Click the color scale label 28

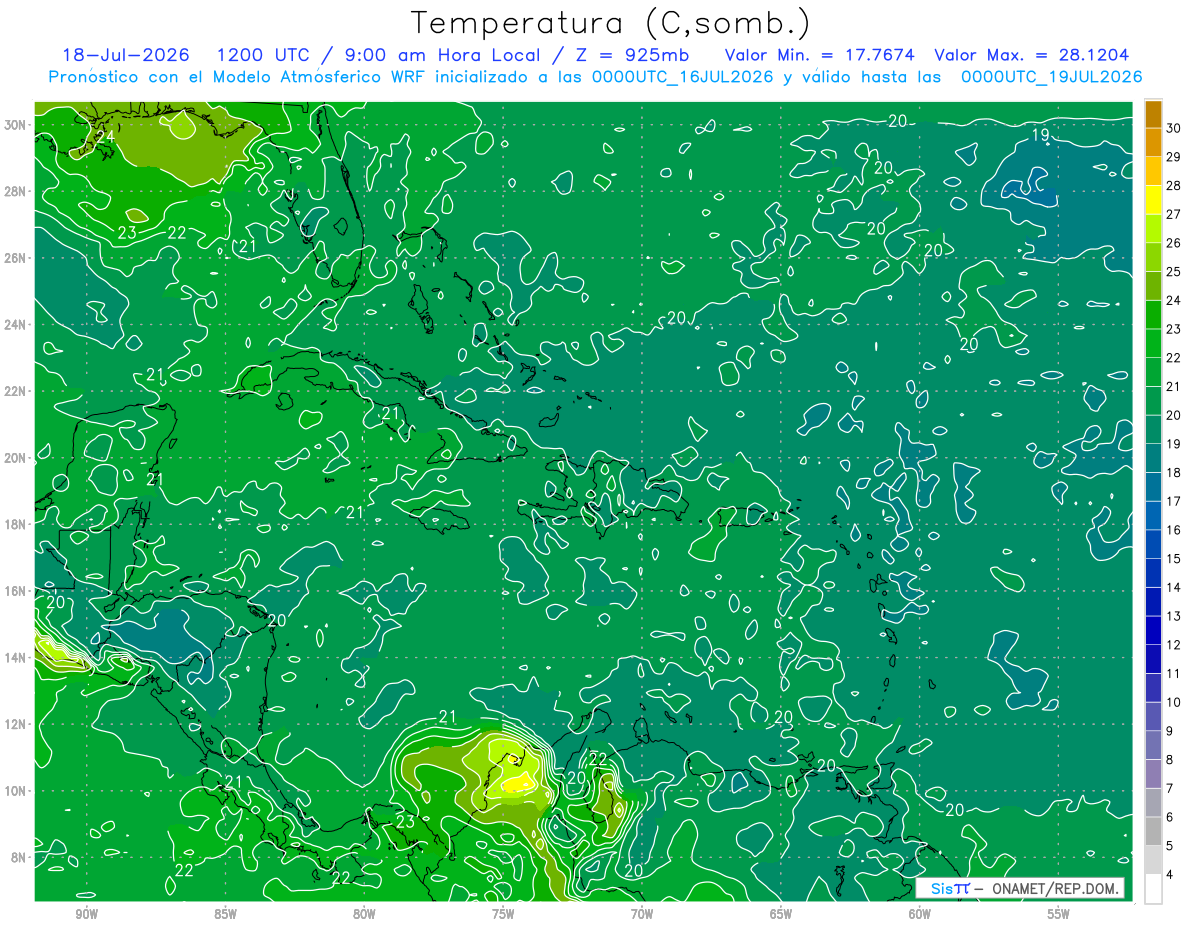tap(1174, 185)
